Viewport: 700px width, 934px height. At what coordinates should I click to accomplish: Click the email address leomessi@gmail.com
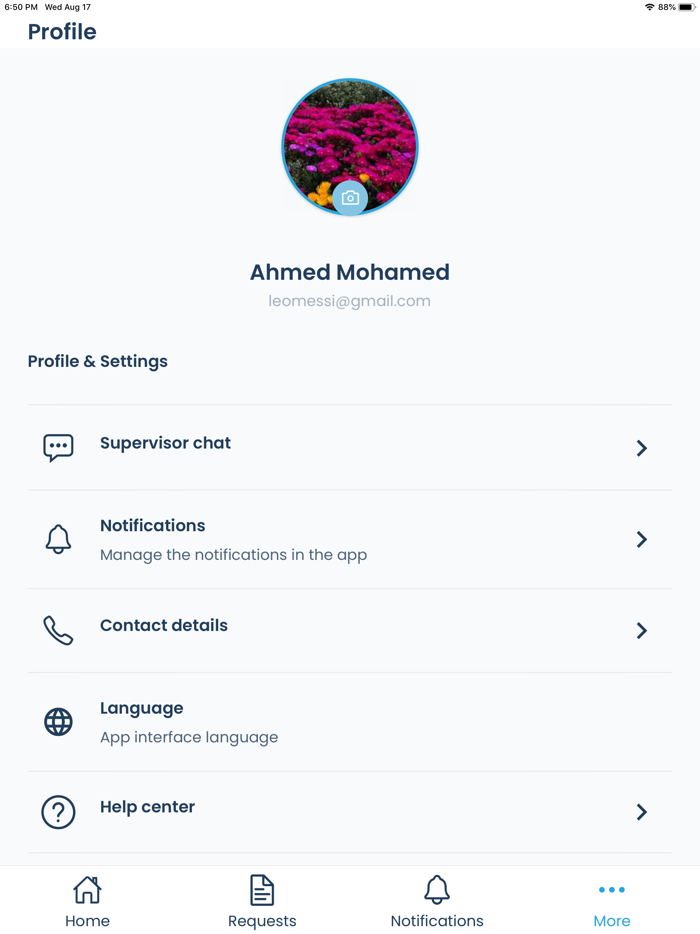[x=350, y=301]
